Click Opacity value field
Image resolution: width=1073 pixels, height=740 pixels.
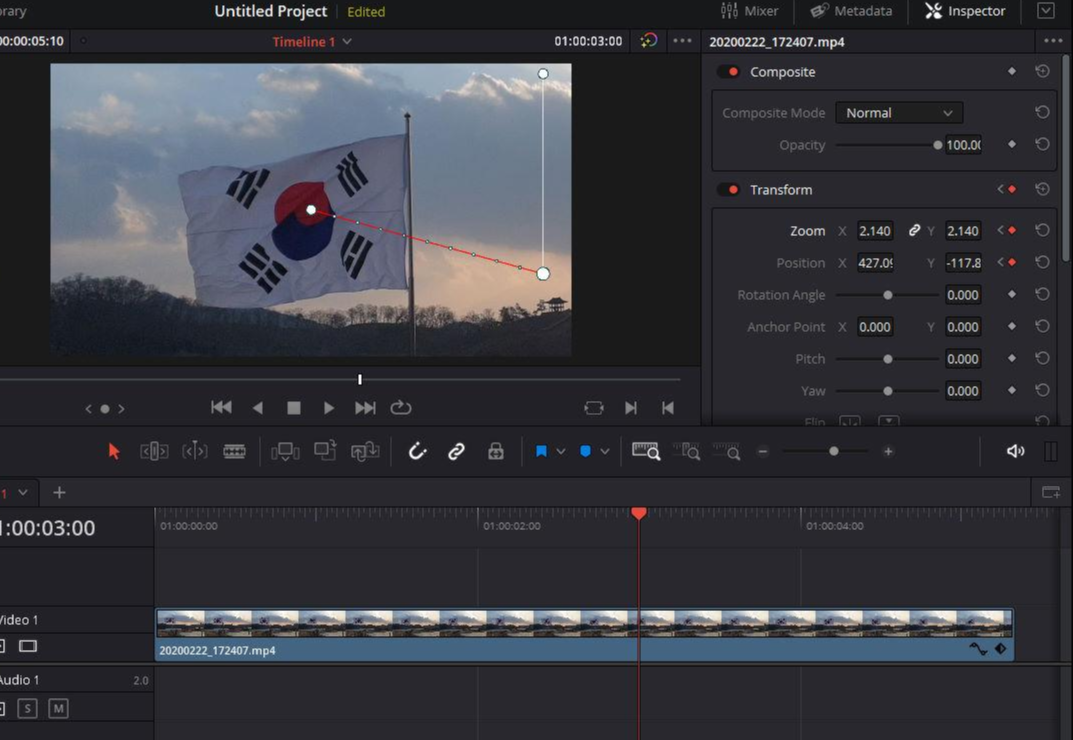pyautogui.click(x=963, y=145)
